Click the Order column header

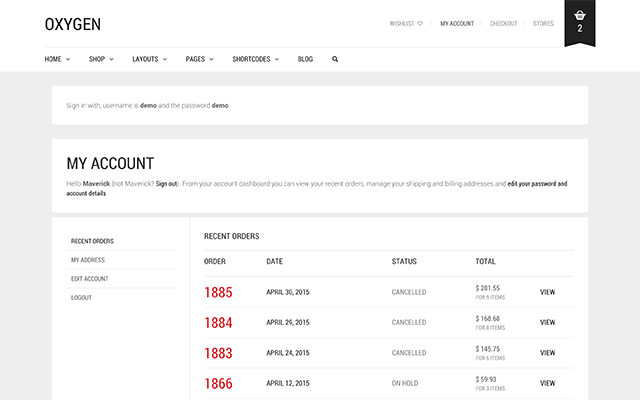[x=215, y=262]
